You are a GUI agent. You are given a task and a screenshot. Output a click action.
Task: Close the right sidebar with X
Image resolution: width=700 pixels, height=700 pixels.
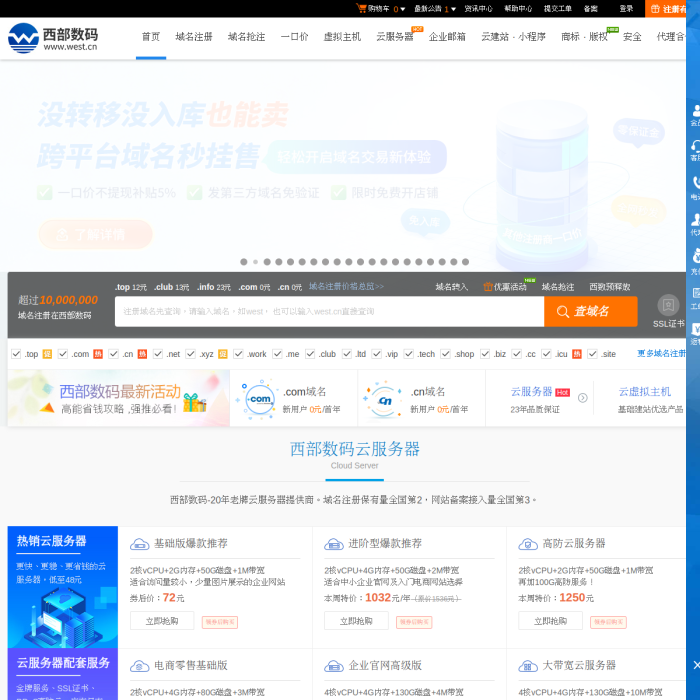[696, 665]
